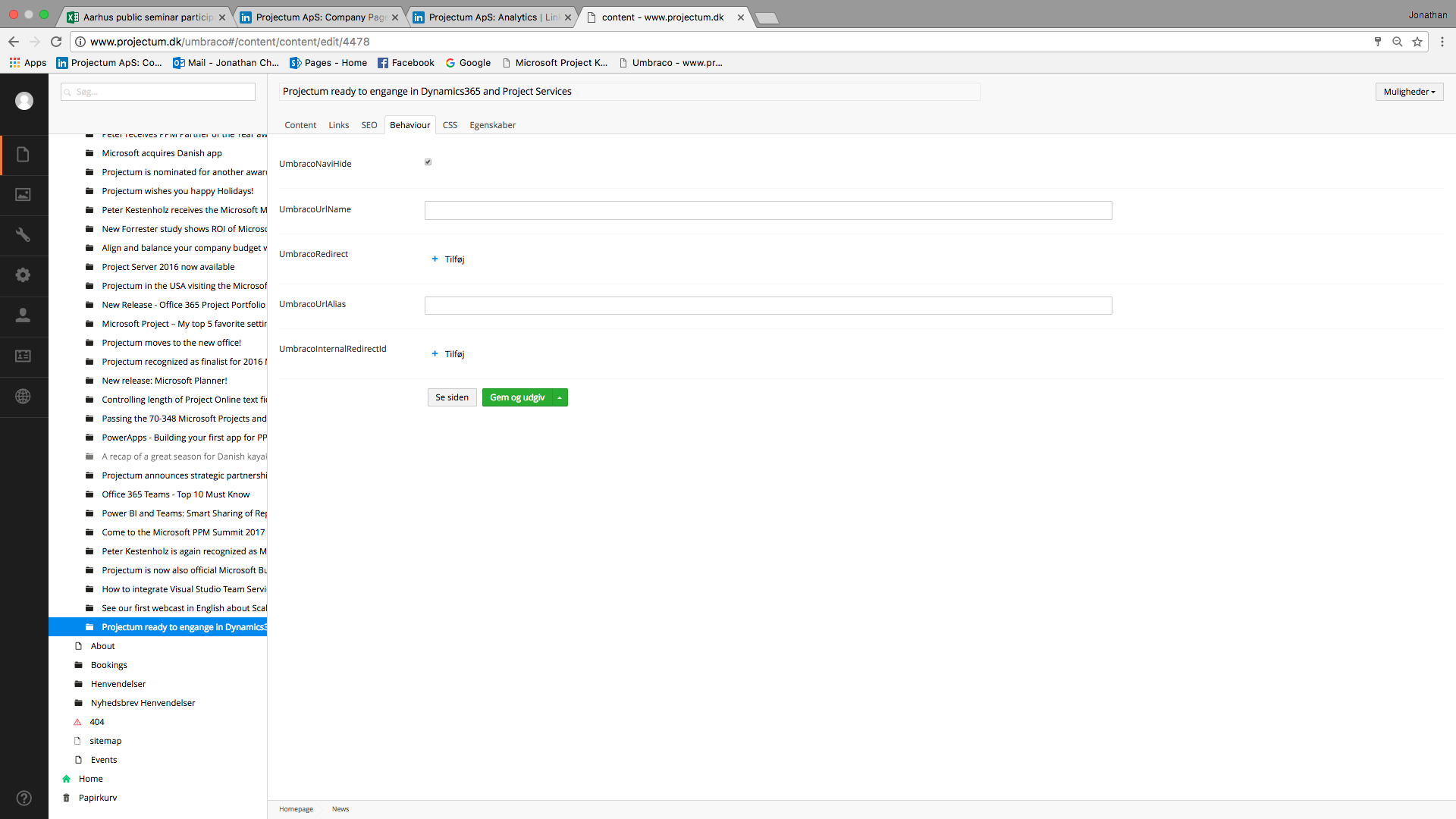Open the Members card icon in sidebar

click(x=24, y=356)
